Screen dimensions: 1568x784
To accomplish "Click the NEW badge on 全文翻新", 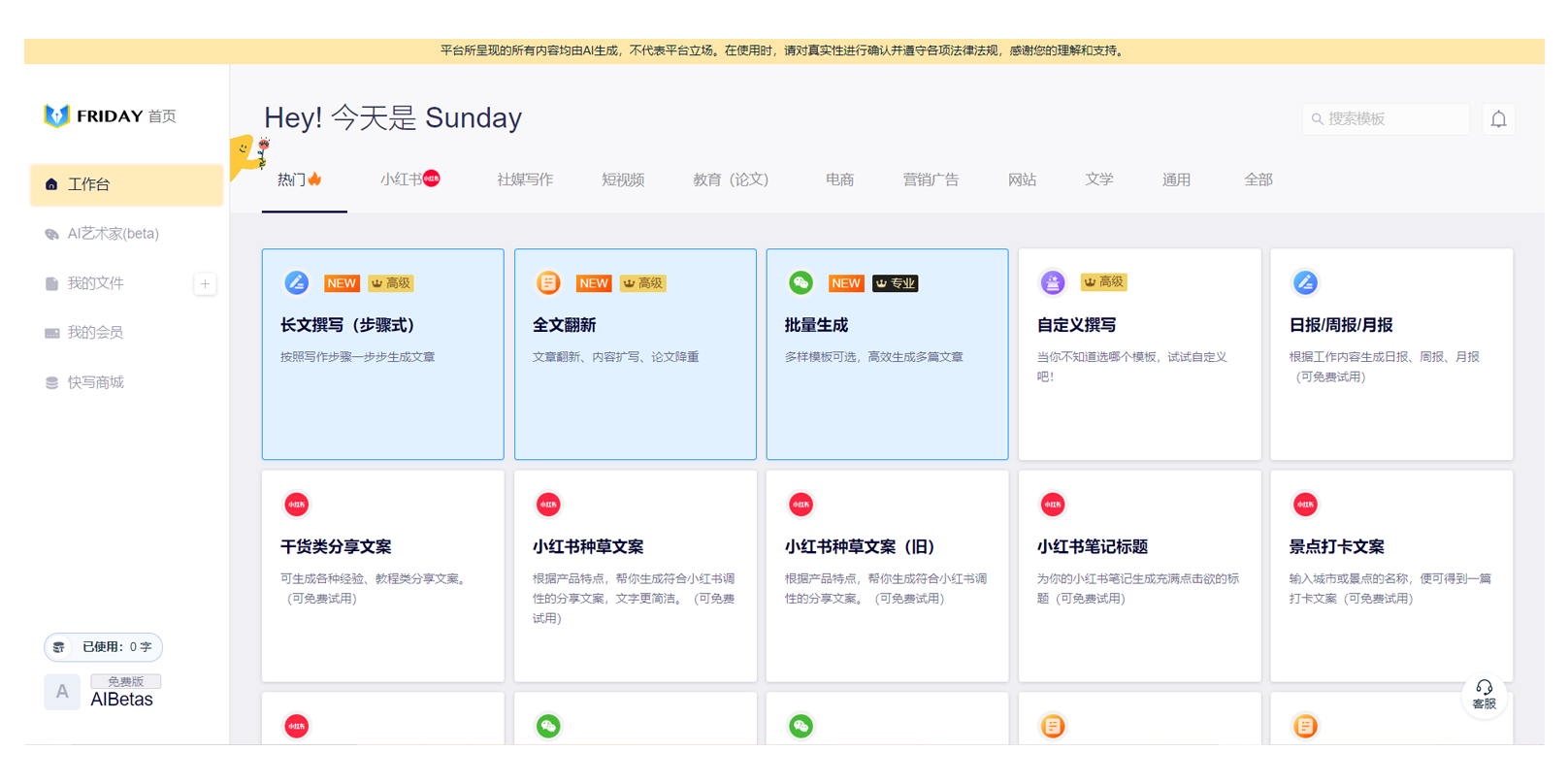I will 594,283.
